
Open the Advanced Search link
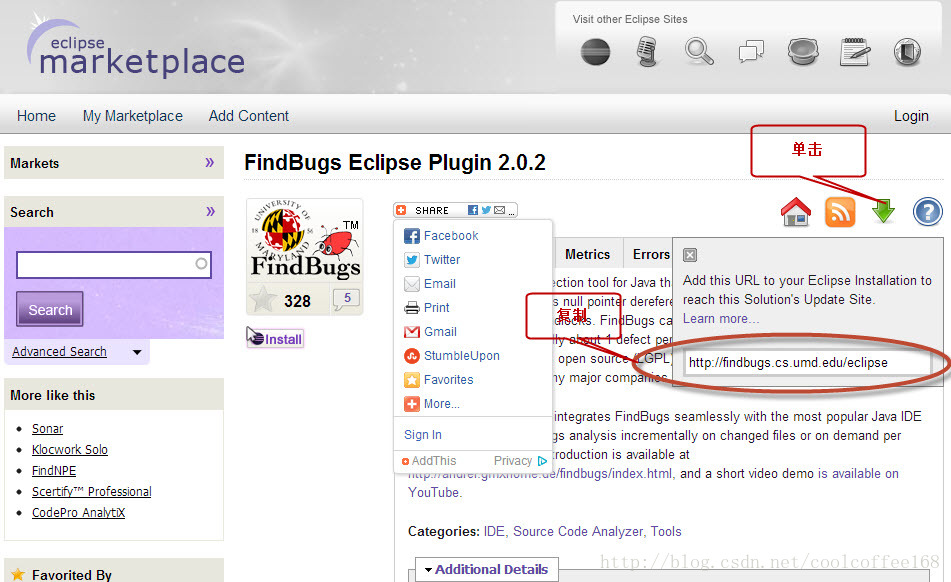pos(59,352)
